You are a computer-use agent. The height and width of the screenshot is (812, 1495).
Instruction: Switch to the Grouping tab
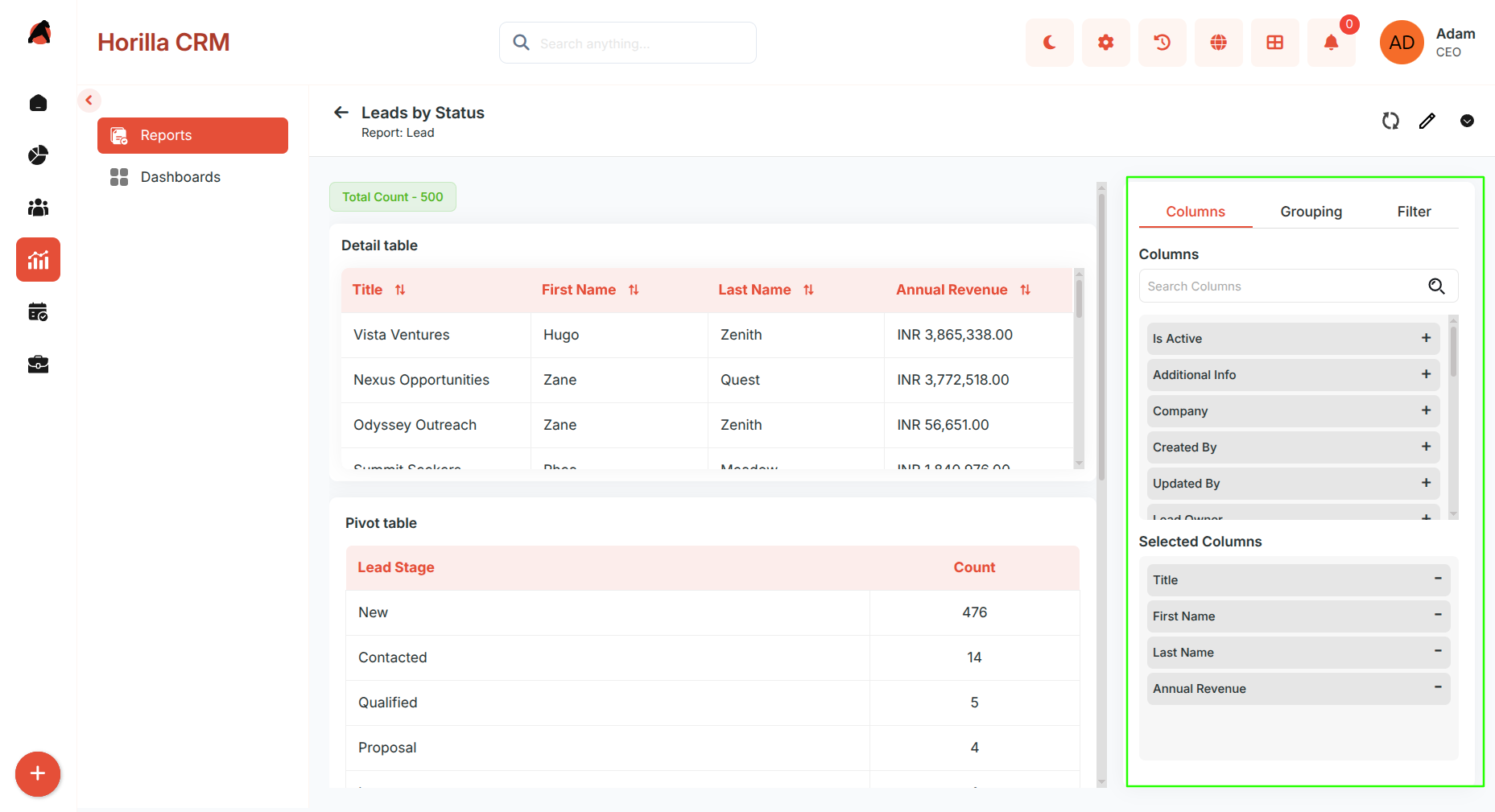coord(1311,212)
